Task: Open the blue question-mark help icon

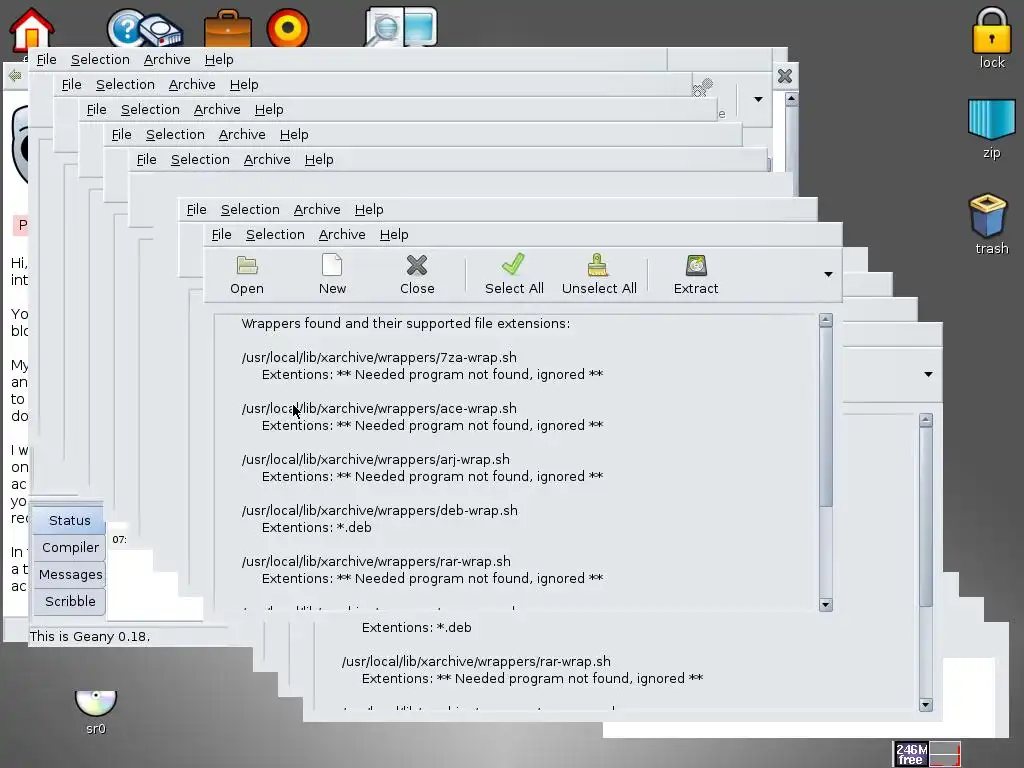Action: (x=126, y=27)
